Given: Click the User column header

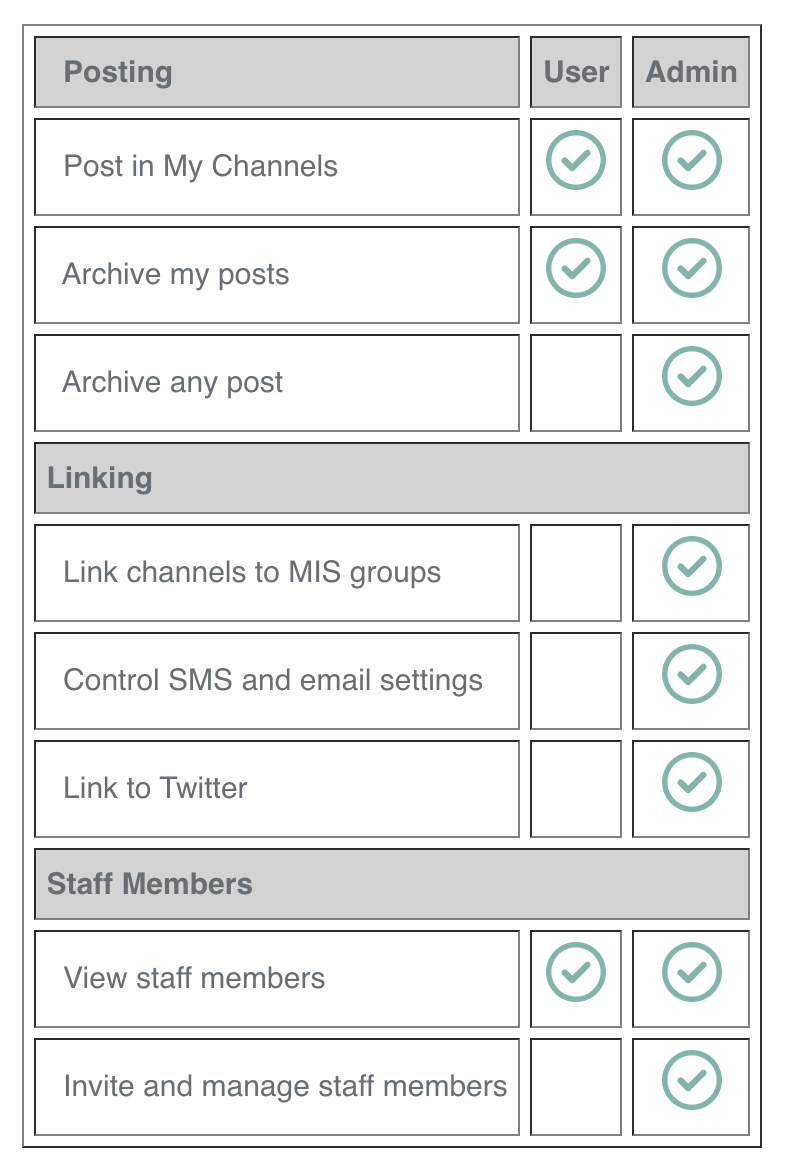Looking at the screenshot, I should (576, 72).
